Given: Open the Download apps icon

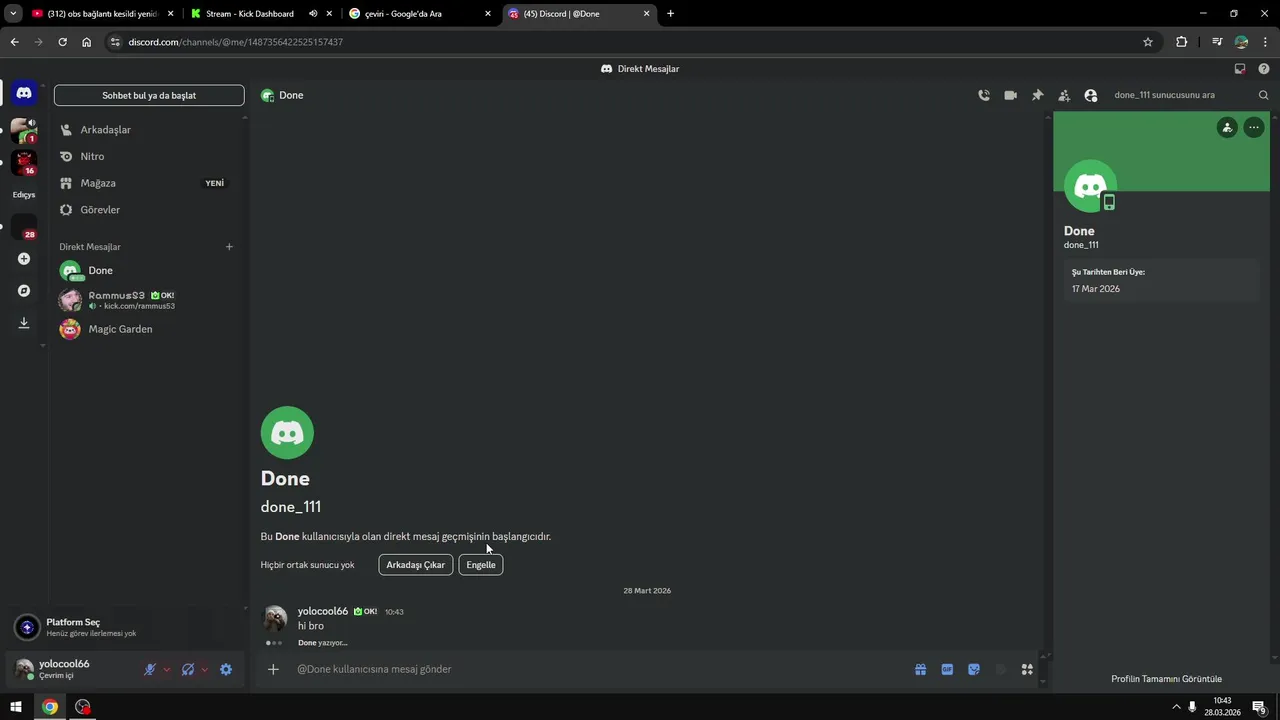Looking at the screenshot, I should (x=24, y=323).
